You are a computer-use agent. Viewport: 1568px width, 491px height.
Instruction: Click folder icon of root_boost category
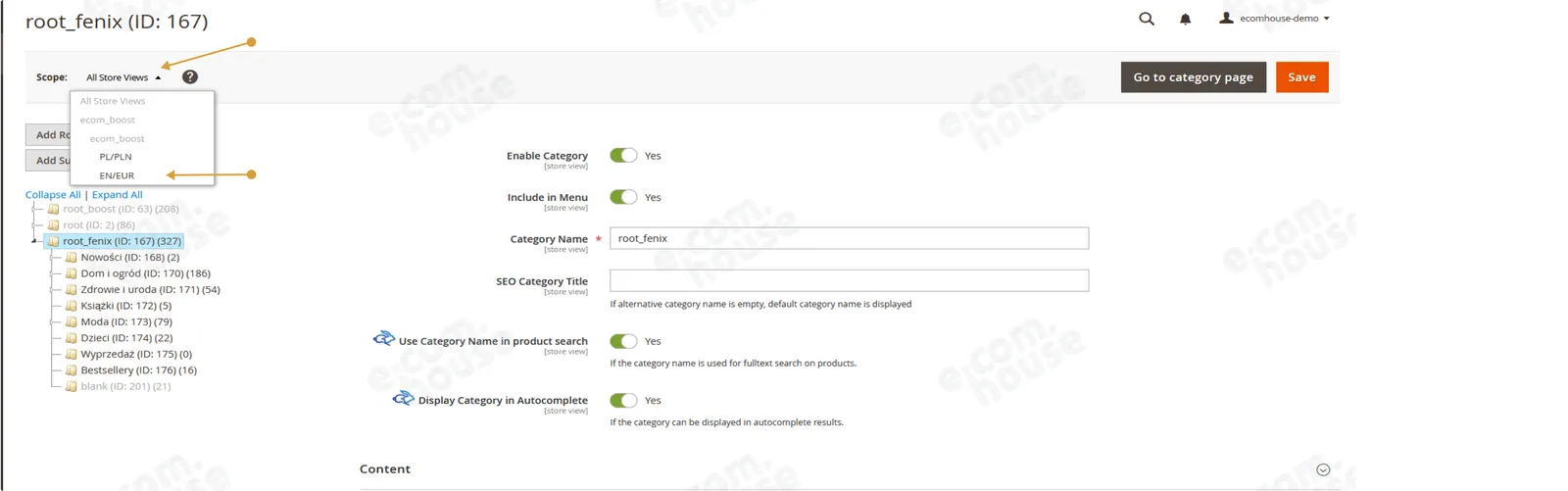[53, 209]
